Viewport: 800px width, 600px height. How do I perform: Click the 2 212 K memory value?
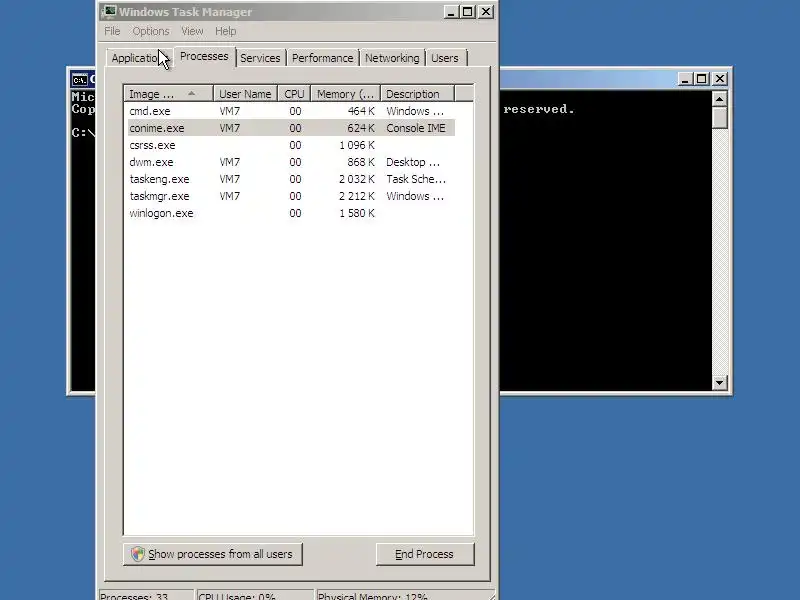(x=357, y=196)
